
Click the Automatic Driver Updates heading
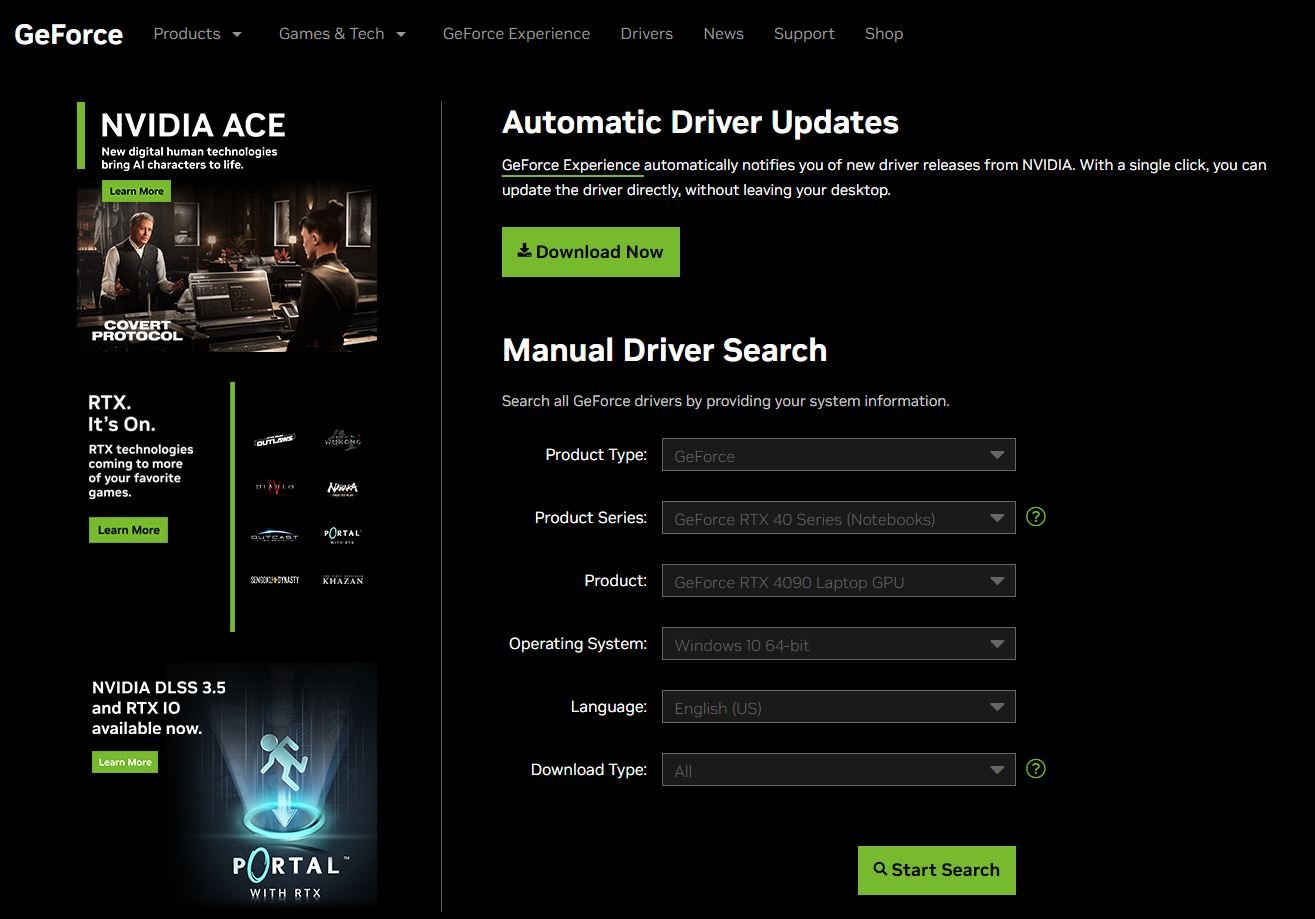[700, 122]
